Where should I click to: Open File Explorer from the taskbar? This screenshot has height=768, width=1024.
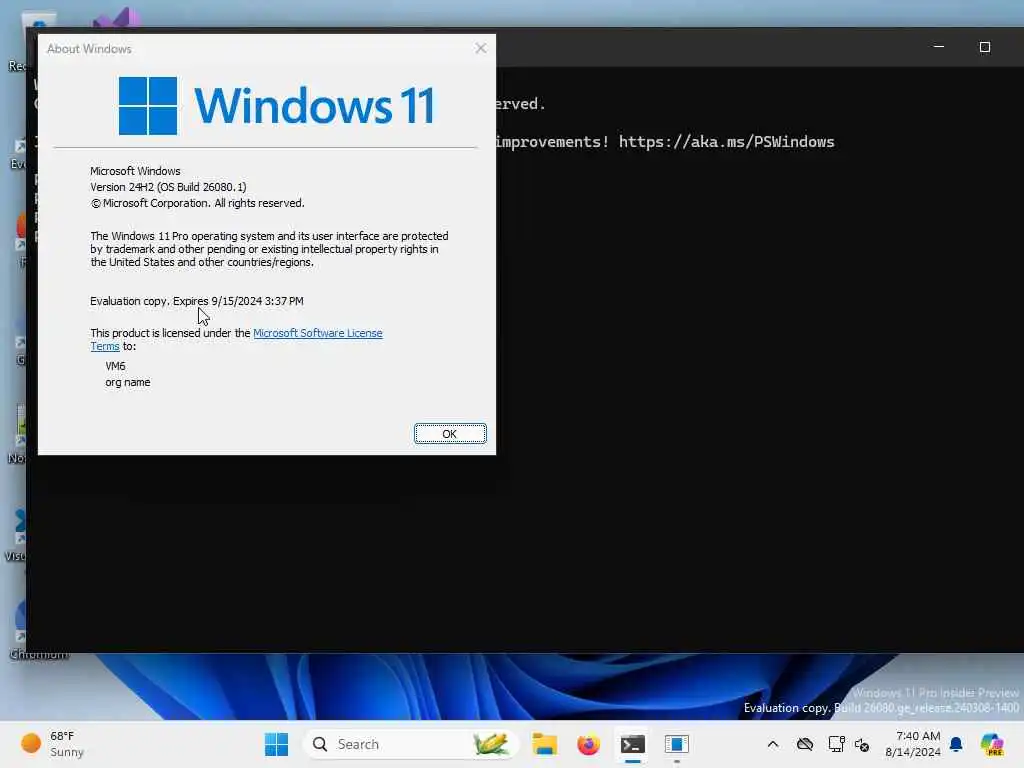(544, 744)
